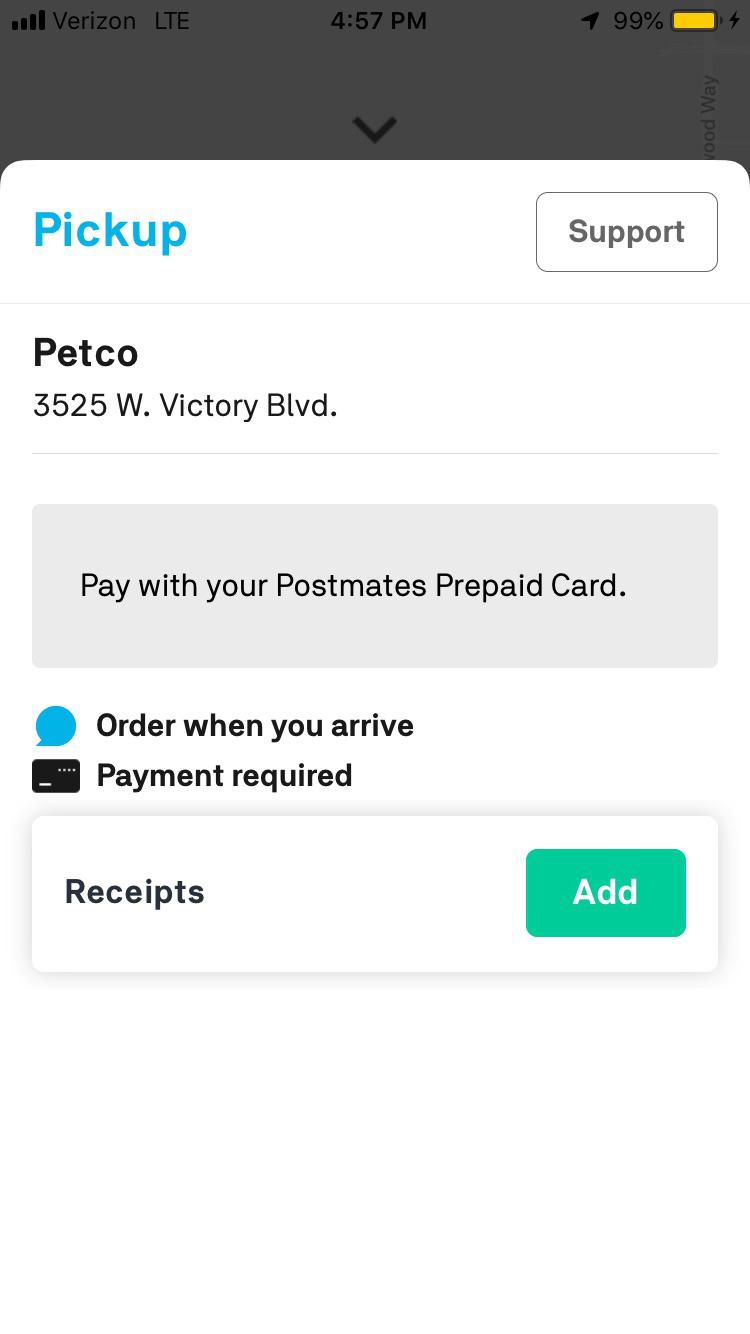Collapse the pickup sheet with the down chevron
The width and height of the screenshot is (750, 1334).
pos(375,129)
